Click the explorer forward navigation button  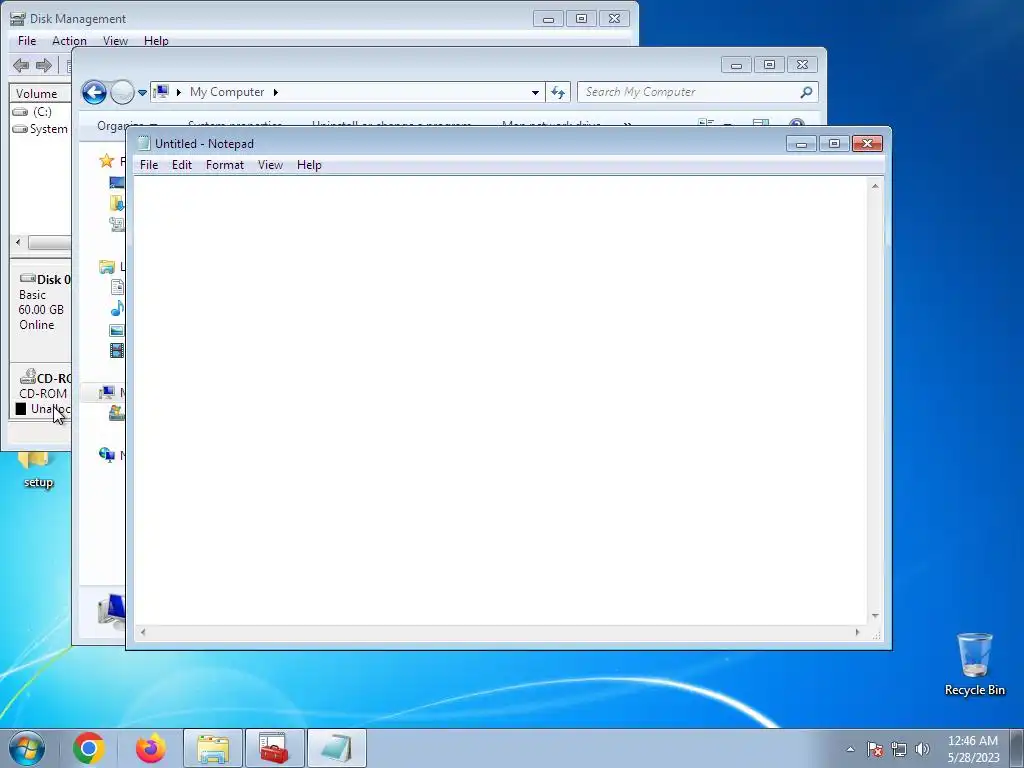click(x=121, y=92)
